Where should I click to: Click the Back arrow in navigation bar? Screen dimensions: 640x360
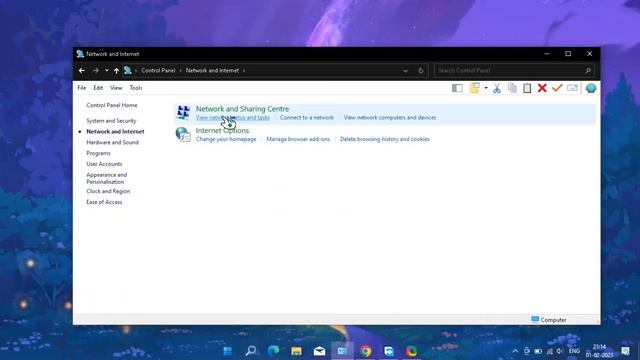[x=82, y=71]
